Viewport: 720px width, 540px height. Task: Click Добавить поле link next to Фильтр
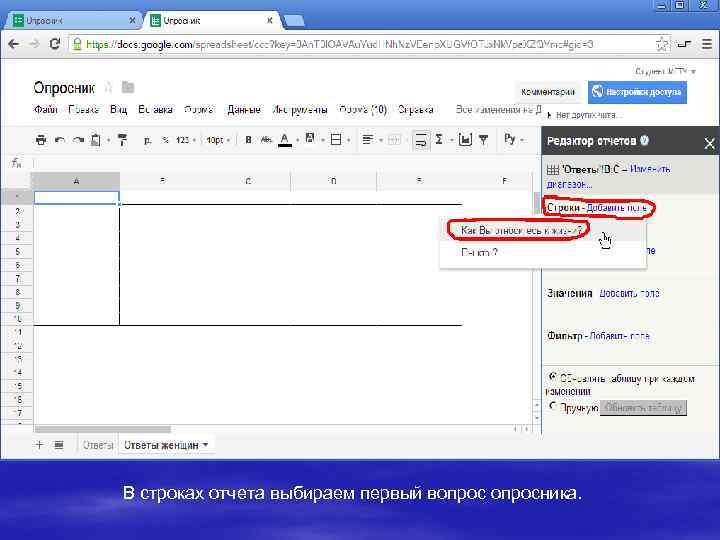click(619, 336)
